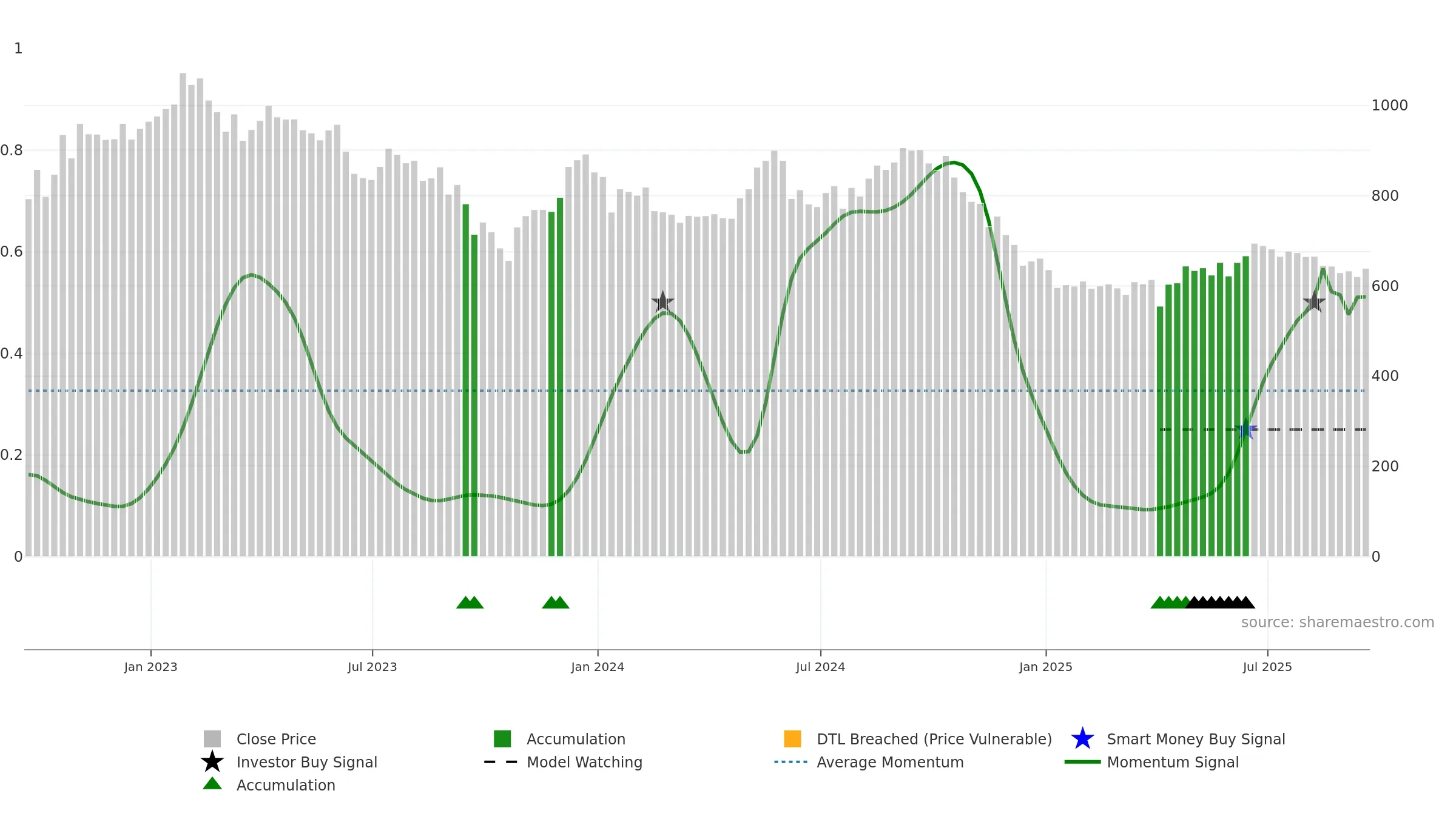Click the green Accumulation square in legend
The image size is (1456, 819).
coord(502,739)
